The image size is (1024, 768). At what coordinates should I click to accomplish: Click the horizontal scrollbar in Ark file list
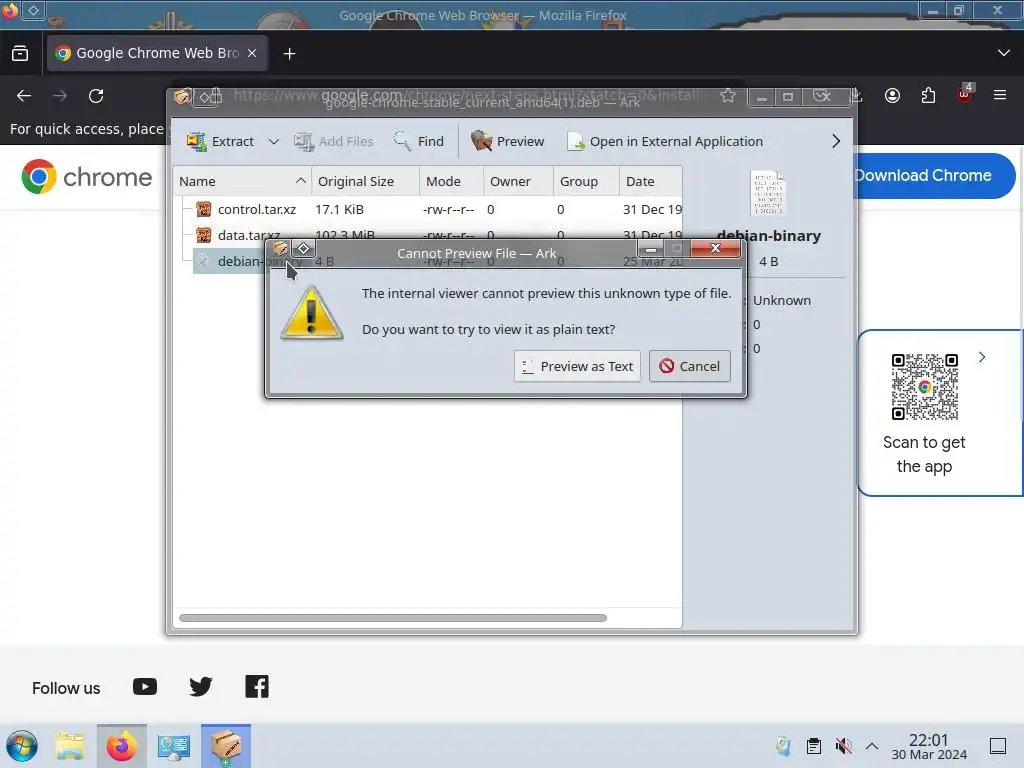coord(392,618)
